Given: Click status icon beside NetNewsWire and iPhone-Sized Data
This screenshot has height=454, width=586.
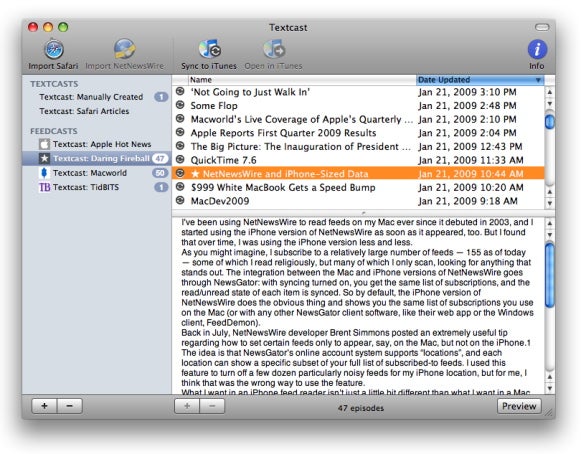Looking at the screenshot, I should [x=180, y=173].
